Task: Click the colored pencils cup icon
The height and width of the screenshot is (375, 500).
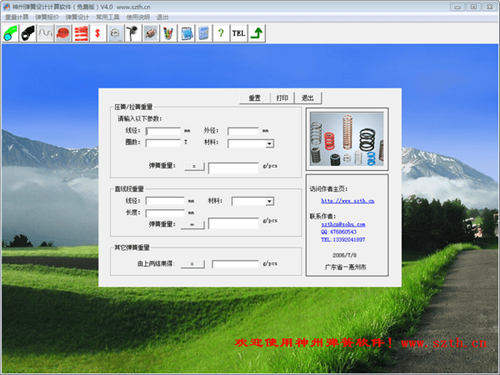Action: 168,33
